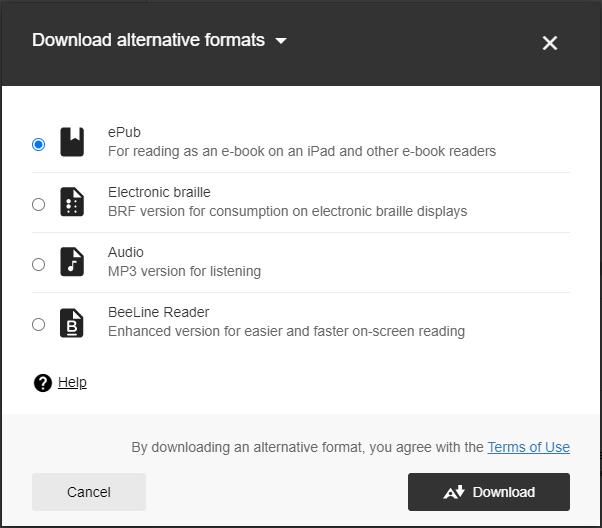This screenshot has height=528, width=602.
Task: Click the ePub book icon
Action: 72,142
